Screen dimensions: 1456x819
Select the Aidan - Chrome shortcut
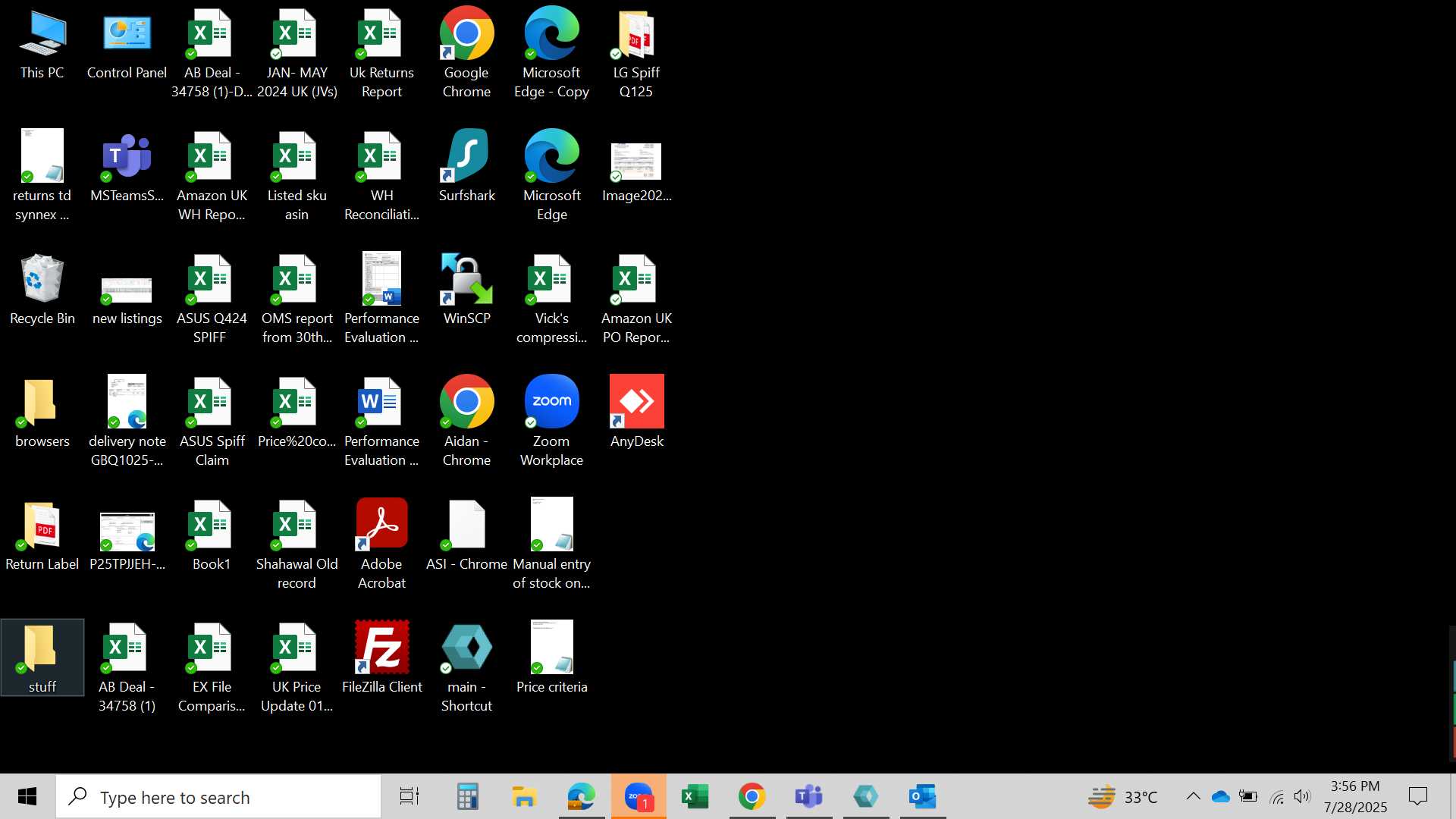coord(466,422)
